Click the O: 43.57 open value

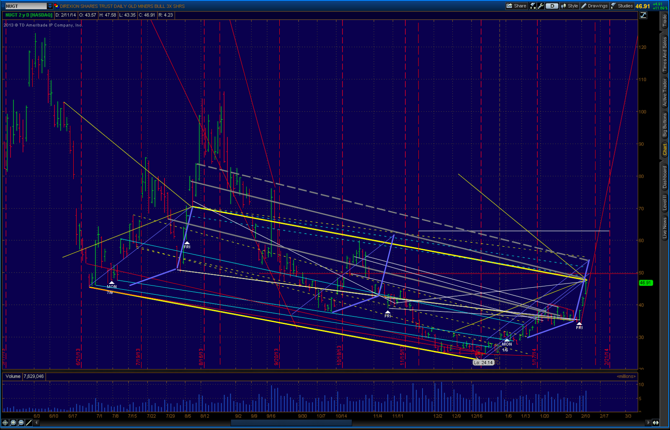[x=88, y=15]
